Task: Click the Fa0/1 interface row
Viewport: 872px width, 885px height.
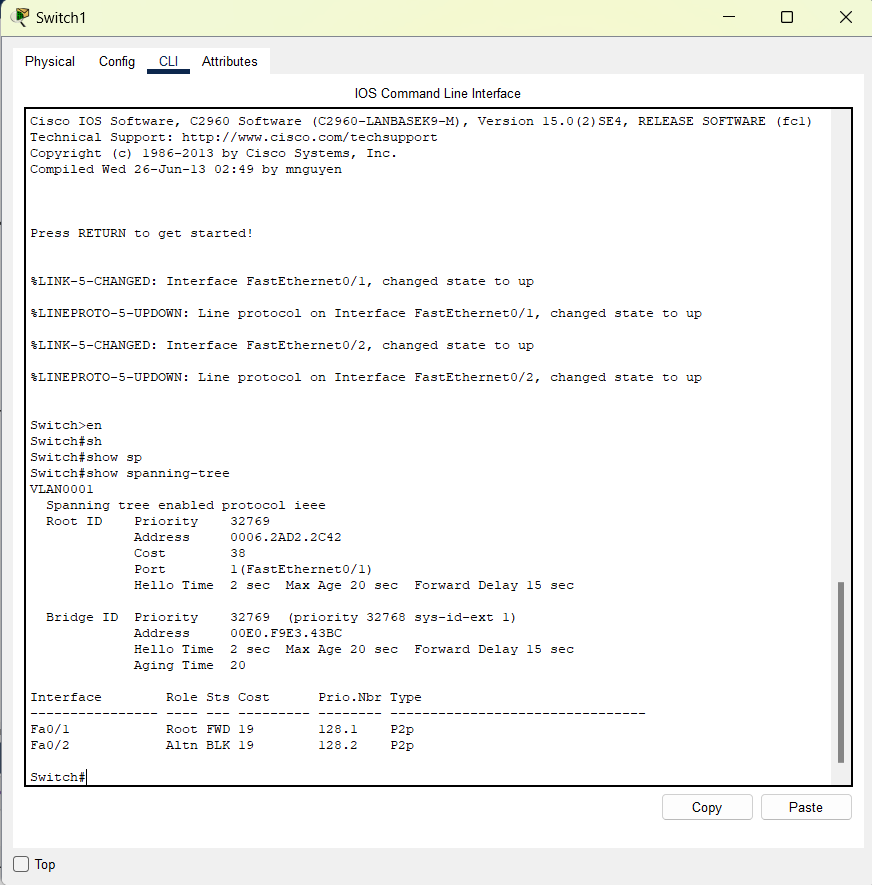Action: [222, 729]
